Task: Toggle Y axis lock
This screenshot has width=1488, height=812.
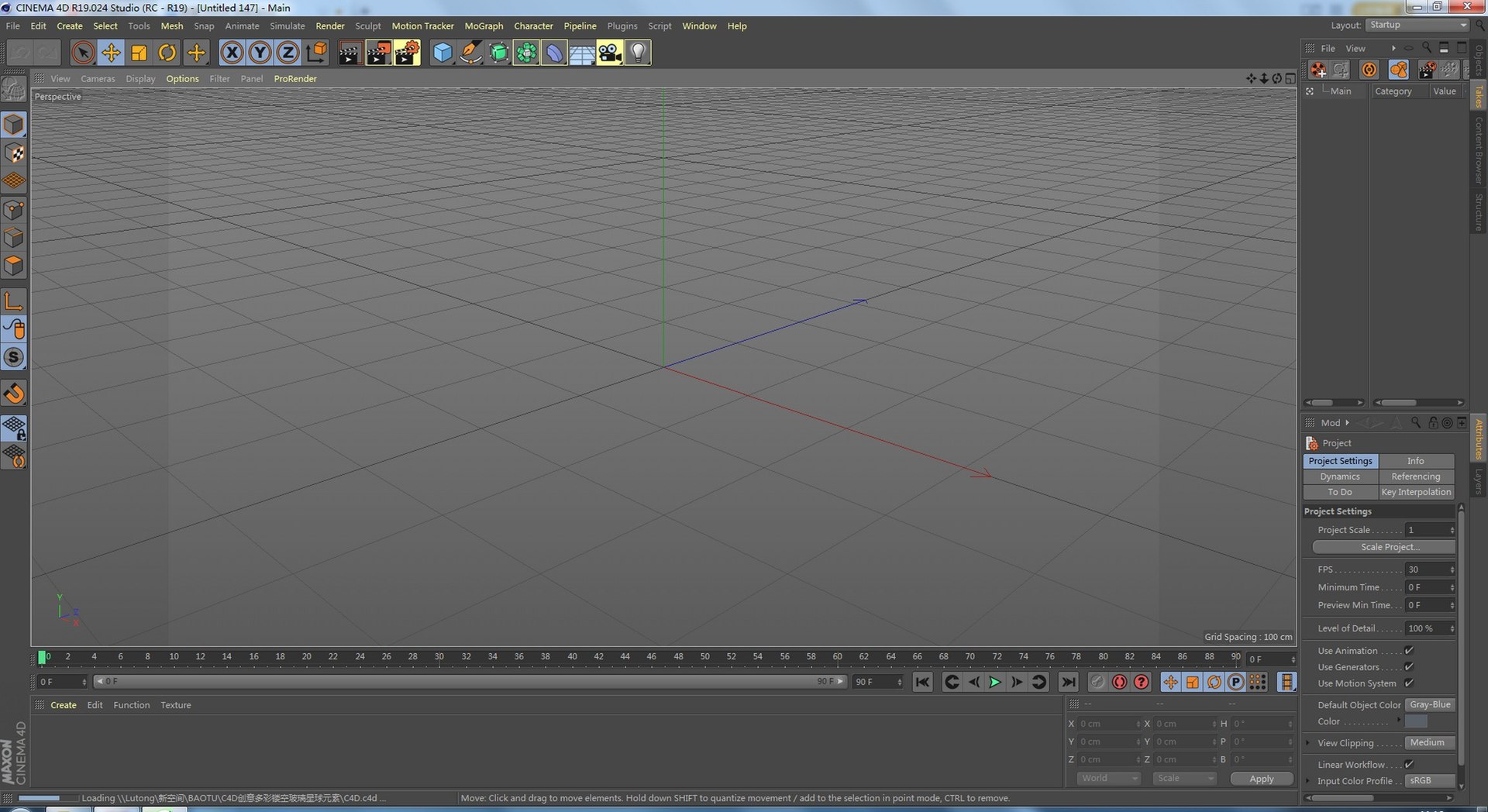Action: pos(260,53)
